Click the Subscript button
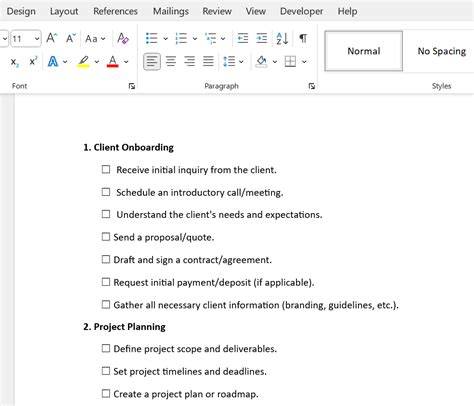Viewport: 474px width, 406px height. [14, 62]
